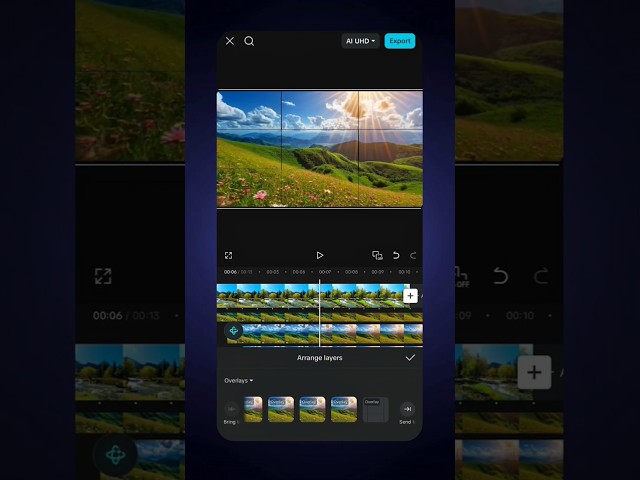The width and height of the screenshot is (640, 480).
Task: Select the overlay thumbnail beside the dark one
Action: [344, 409]
